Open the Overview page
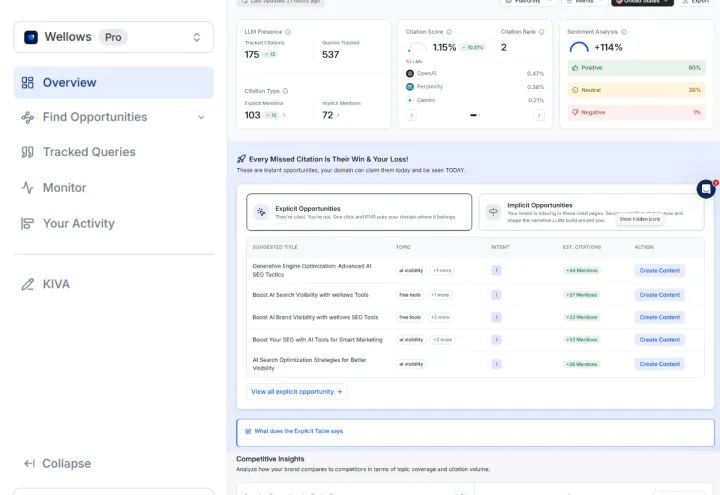 click(x=113, y=83)
